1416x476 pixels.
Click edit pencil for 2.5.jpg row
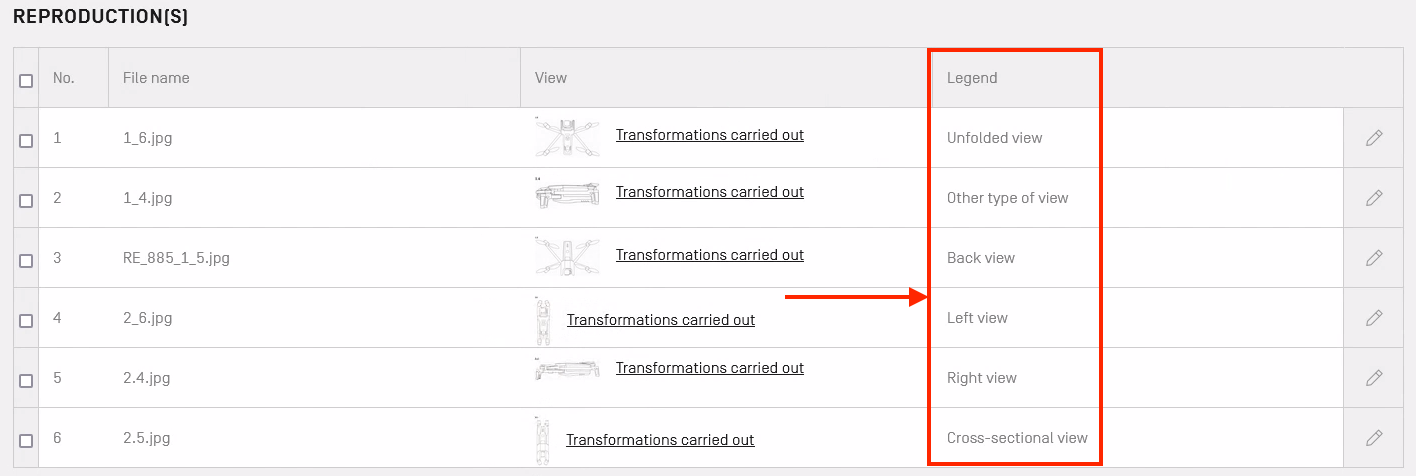tap(1374, 438)
